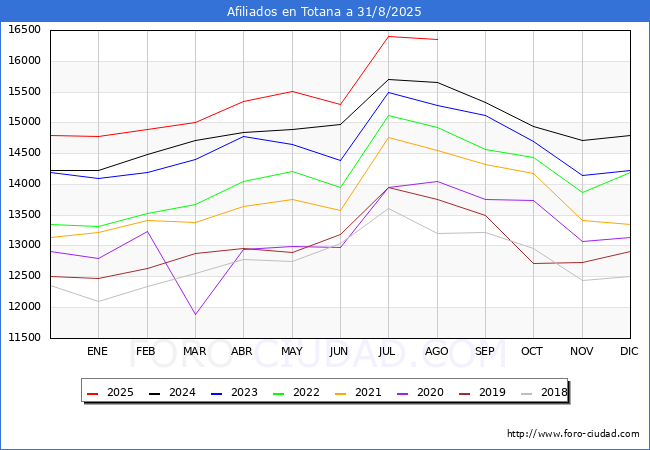650x450 pixels.
Task: Select the 2018 legend label
Action: pyautogui.click(x=552, y=393)
